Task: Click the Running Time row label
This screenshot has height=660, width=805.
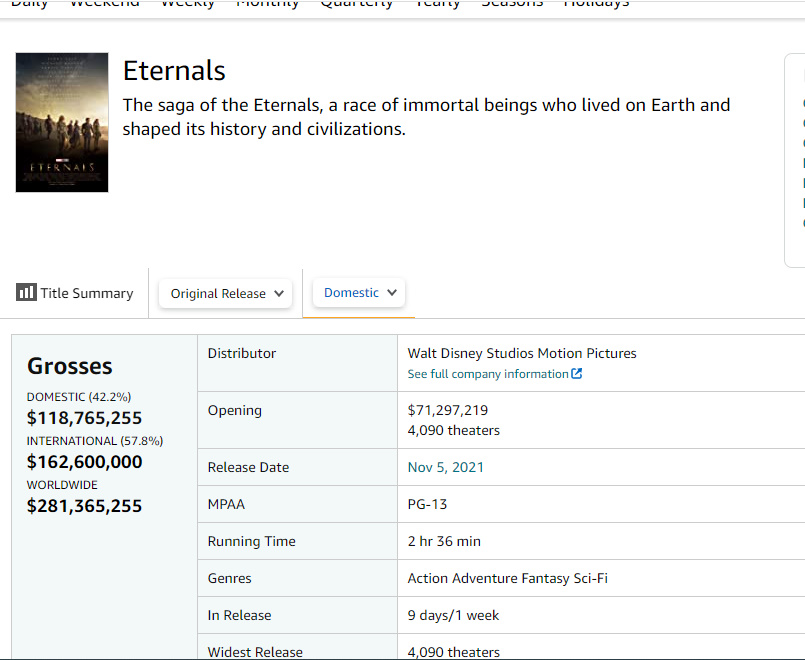Action: tap(252, 541)
